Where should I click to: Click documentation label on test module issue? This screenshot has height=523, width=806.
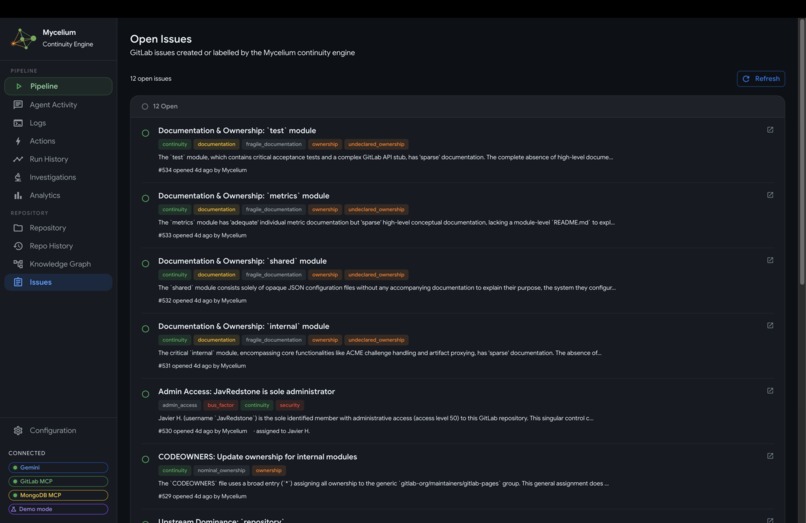216,145
